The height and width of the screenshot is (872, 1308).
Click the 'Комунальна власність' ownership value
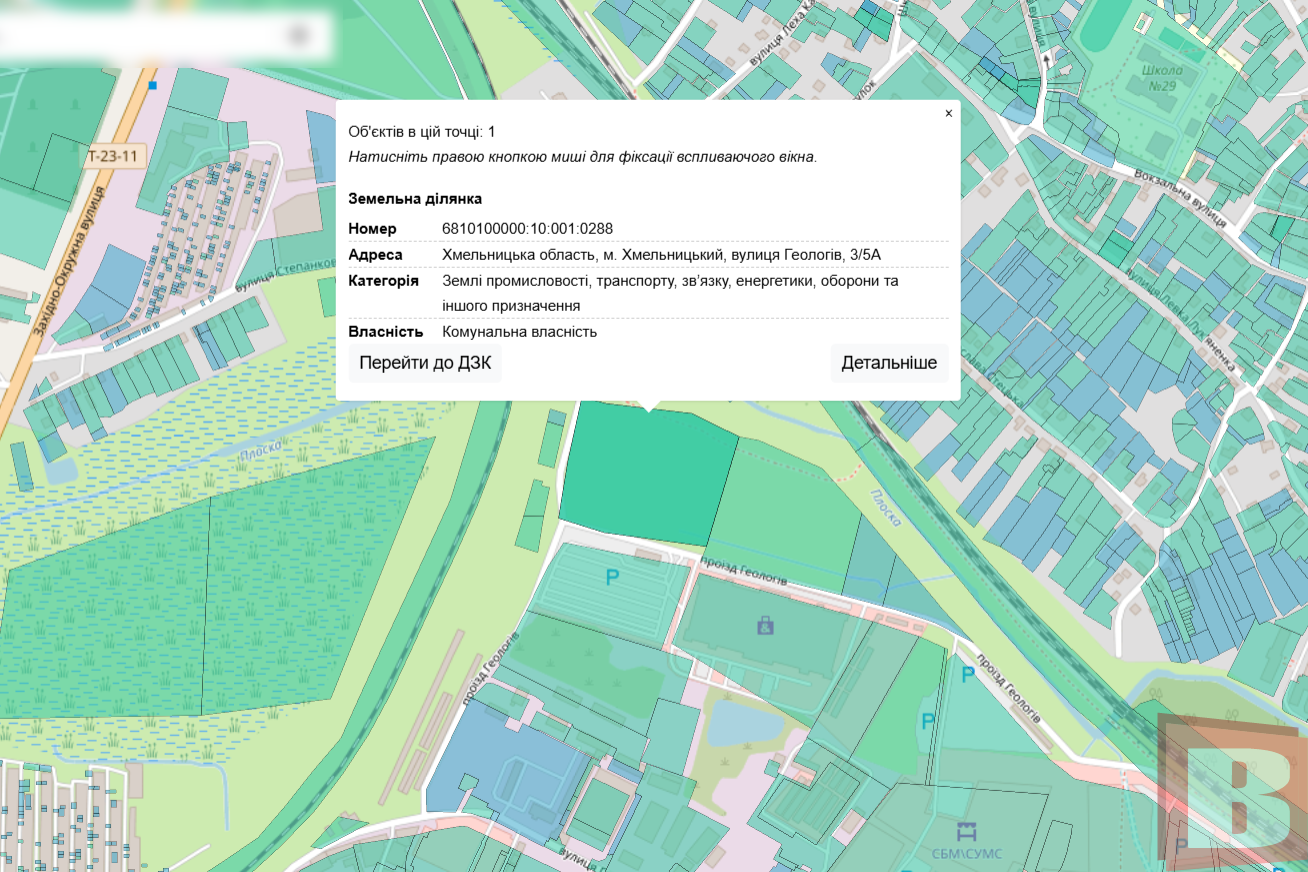pyautogui.click(x=519, y=332)
